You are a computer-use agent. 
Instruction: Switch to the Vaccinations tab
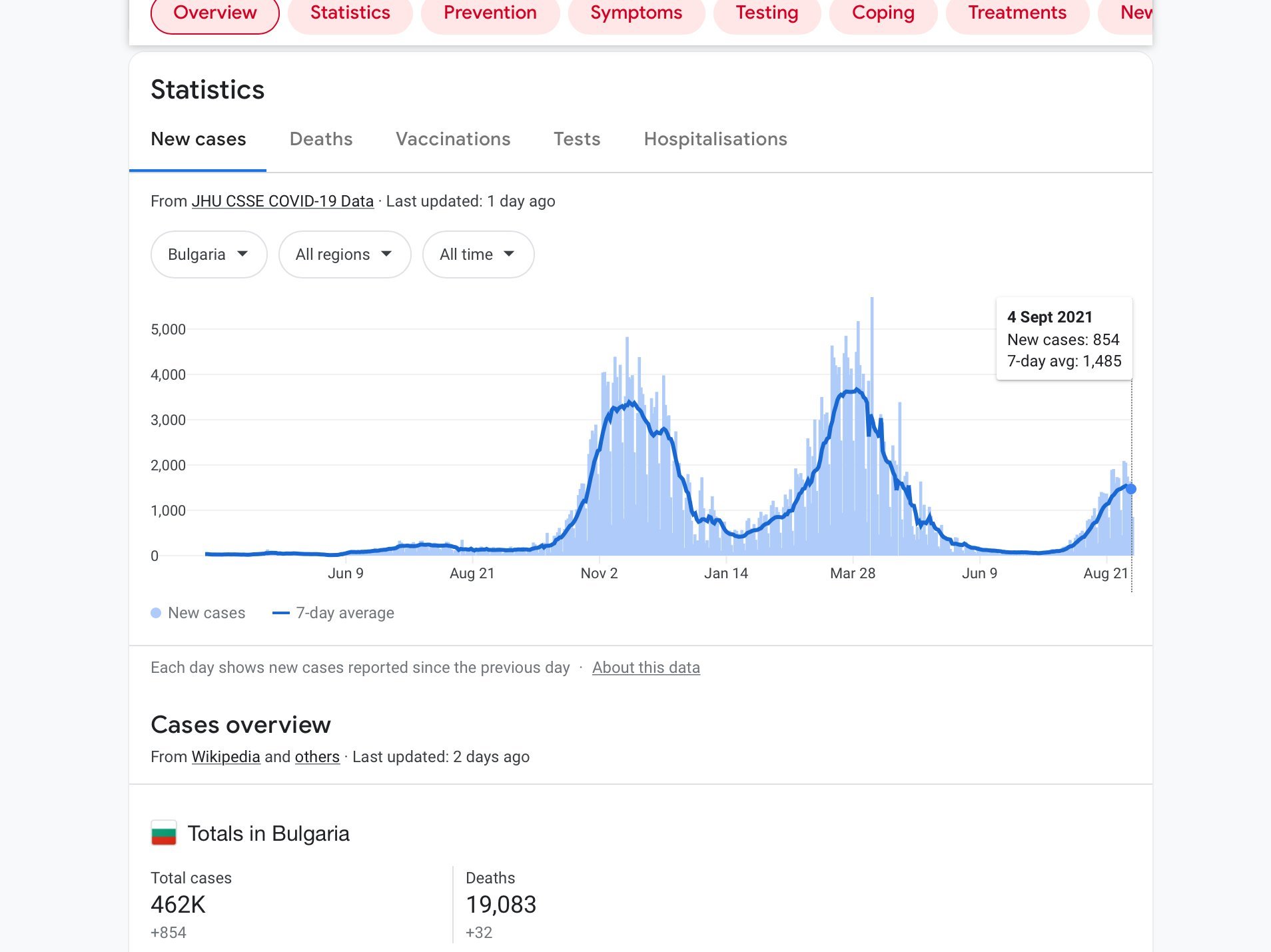pyautogui.click(x=453, y=139)
